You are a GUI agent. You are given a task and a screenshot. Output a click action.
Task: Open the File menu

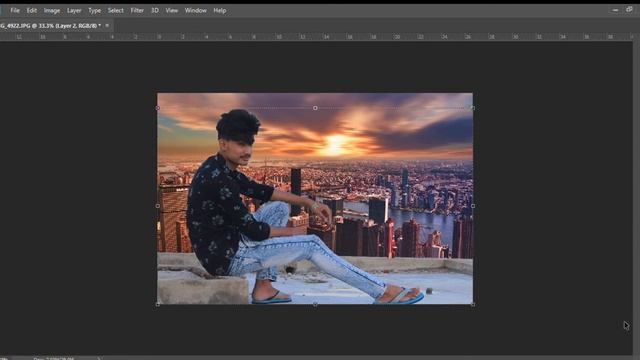point(15,11)
